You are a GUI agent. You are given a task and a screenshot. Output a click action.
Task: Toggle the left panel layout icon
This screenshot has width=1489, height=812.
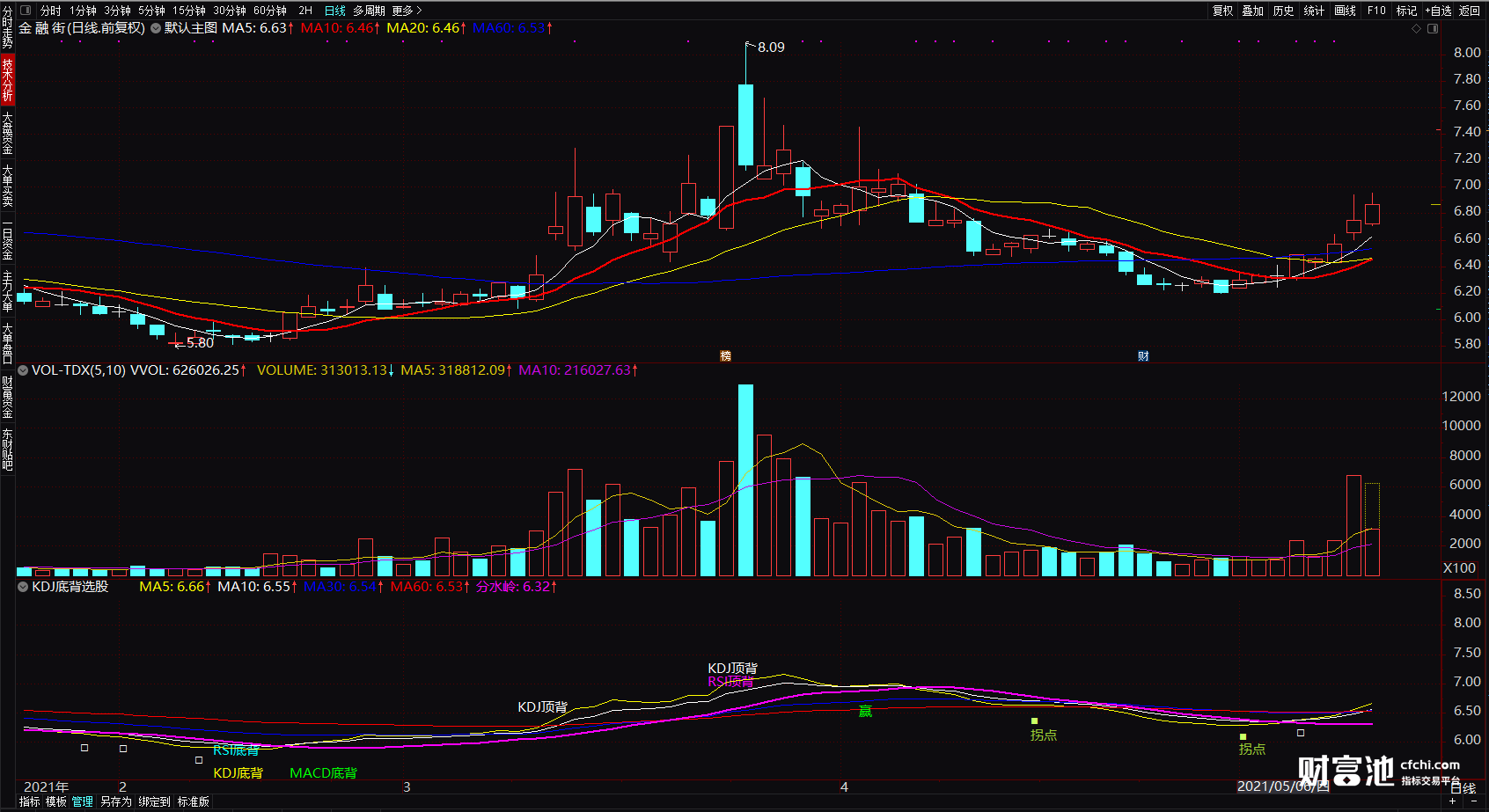tap(26, 11)
